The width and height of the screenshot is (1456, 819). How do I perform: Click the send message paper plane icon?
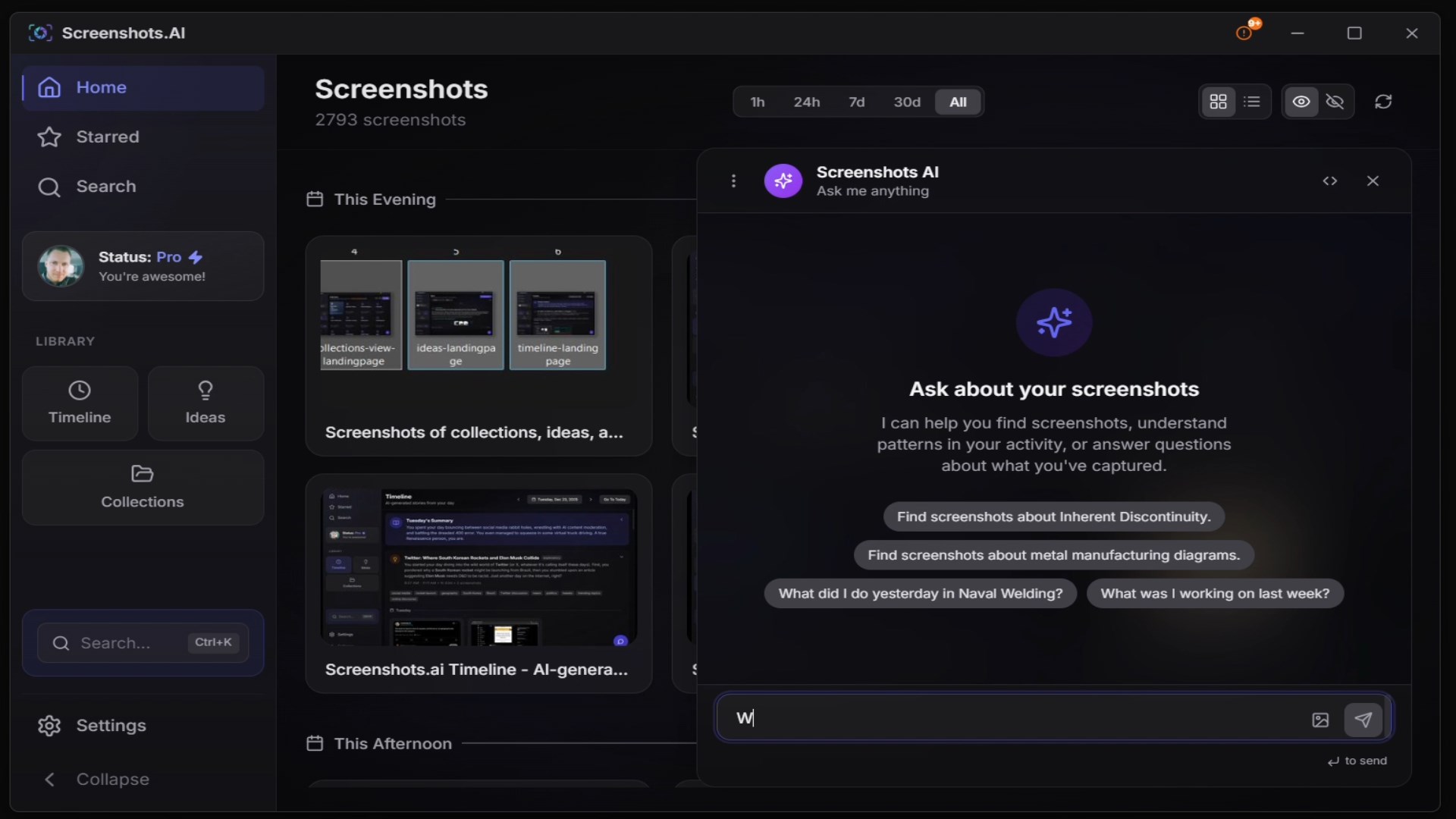point(1363,720)
